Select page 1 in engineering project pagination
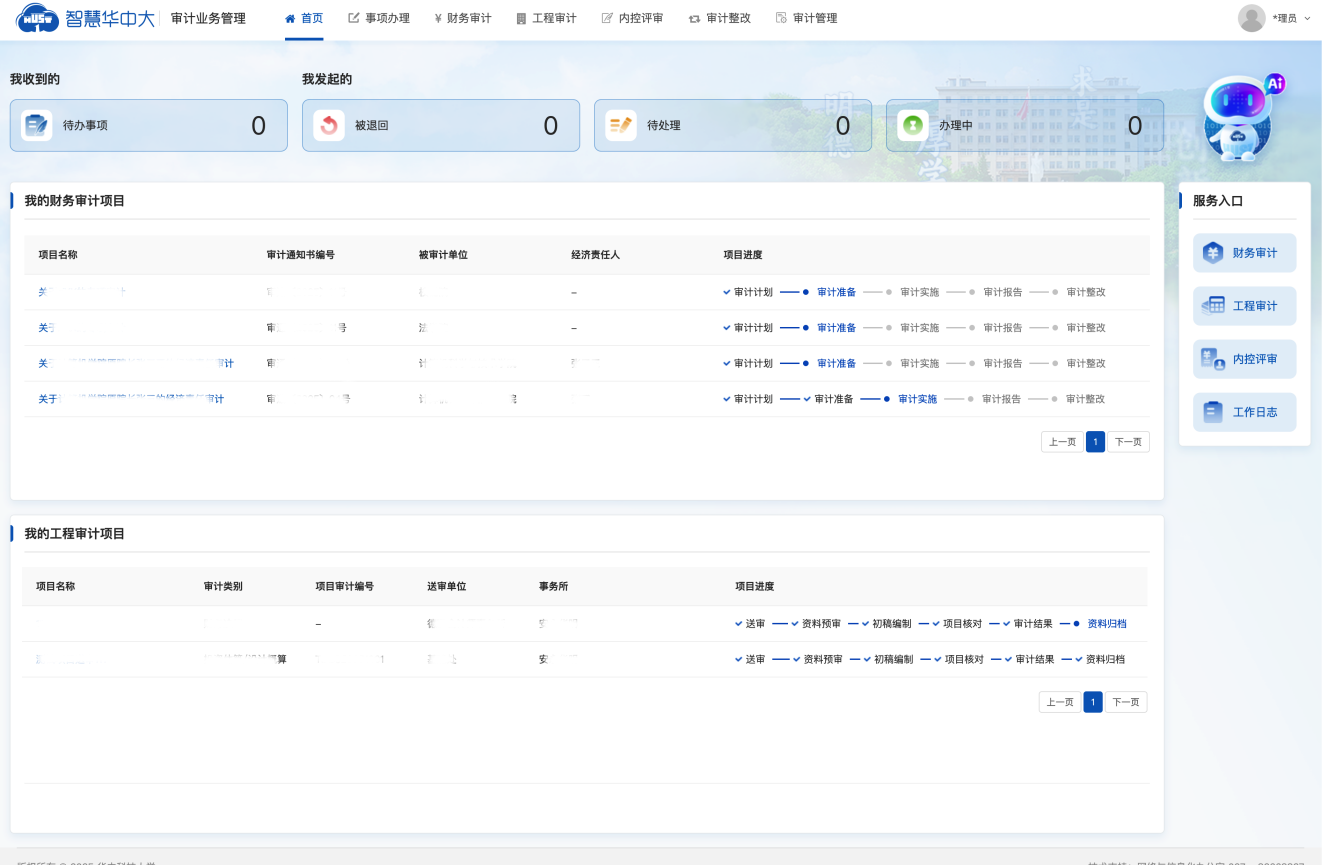 click(1093, 702)
